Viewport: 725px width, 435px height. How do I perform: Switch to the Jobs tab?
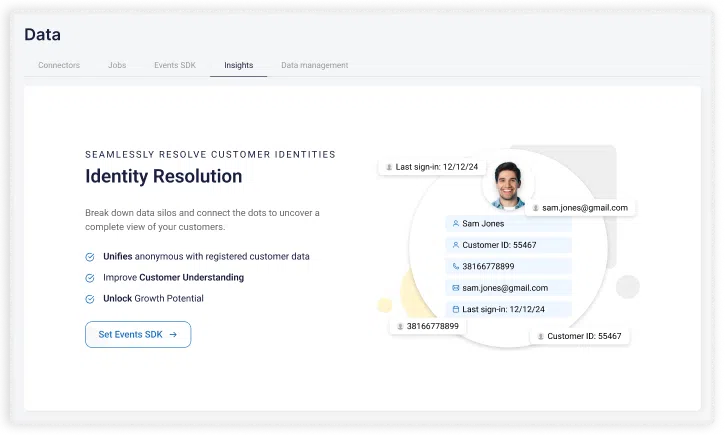point(117,65)
